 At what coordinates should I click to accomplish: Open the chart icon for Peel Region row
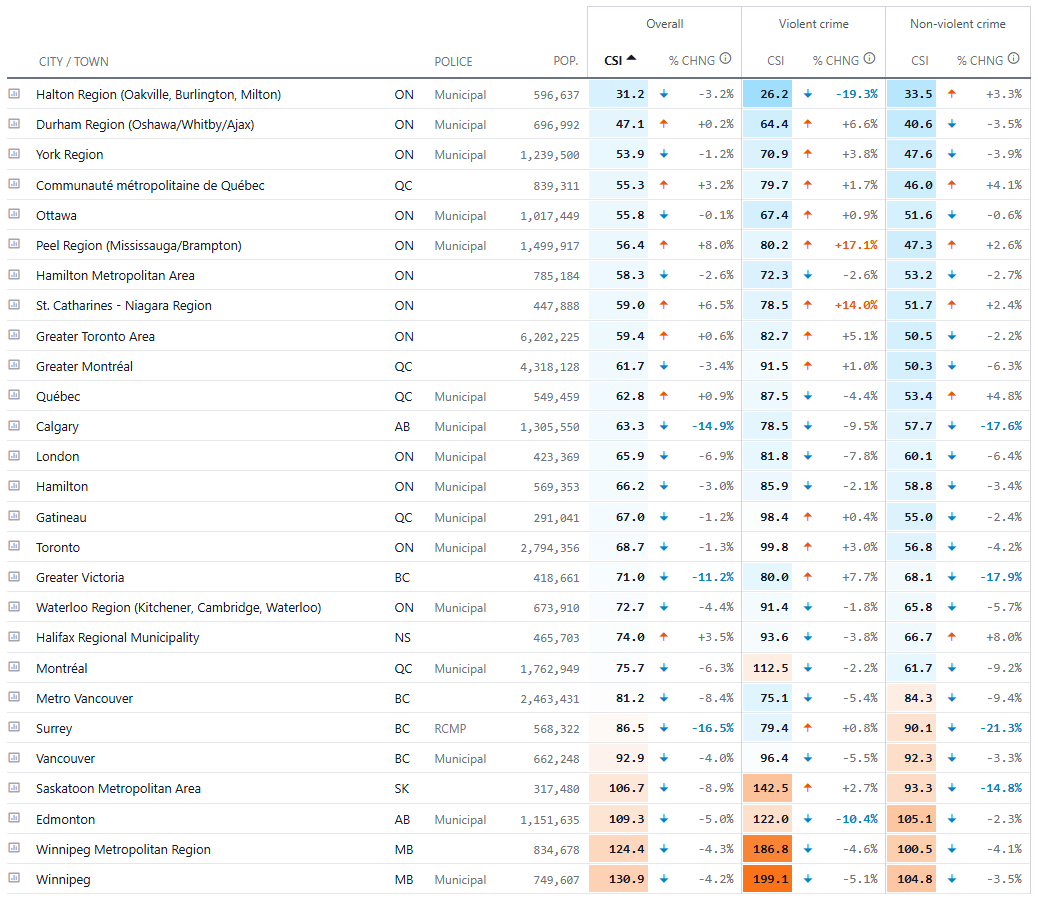[14, 244]
